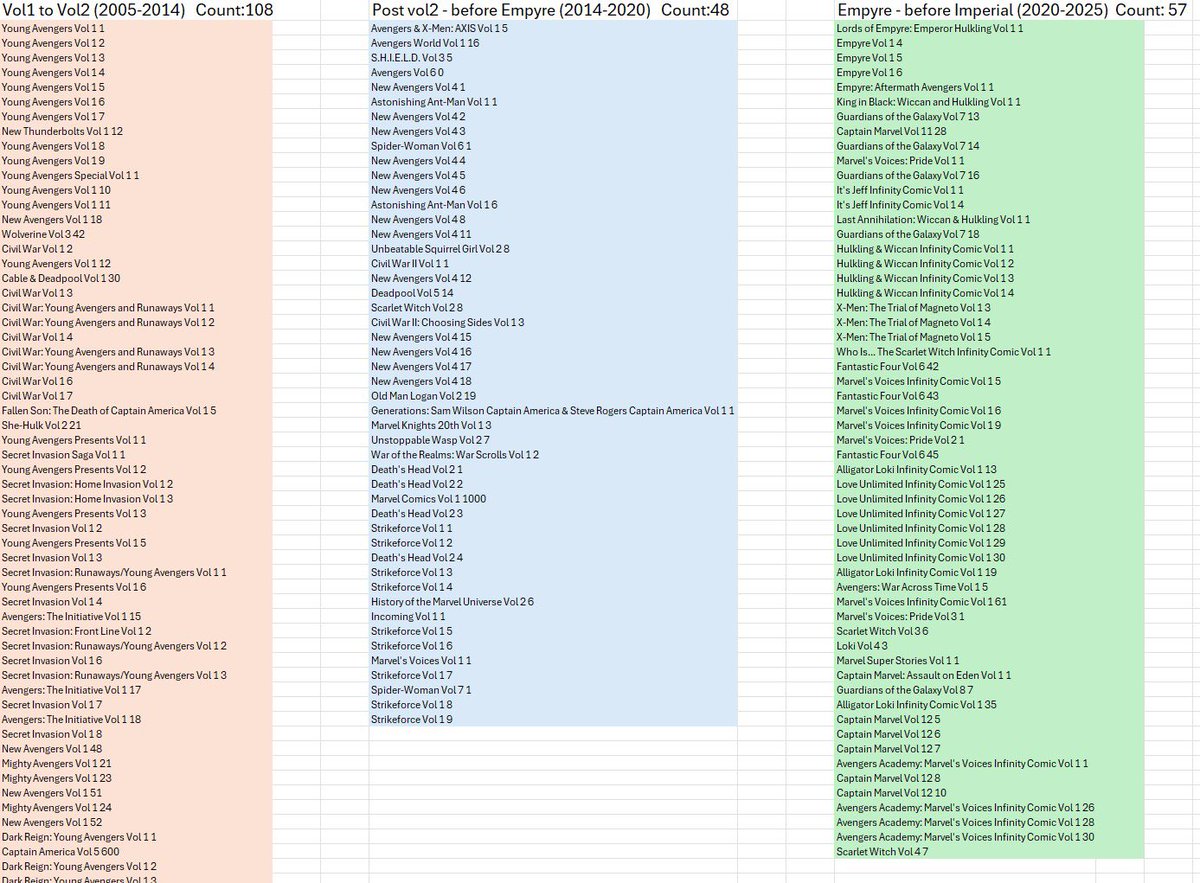
Task: Click cell 'Secret Invasion Saga Vol 1 1'
Action: tap(136, 455)
